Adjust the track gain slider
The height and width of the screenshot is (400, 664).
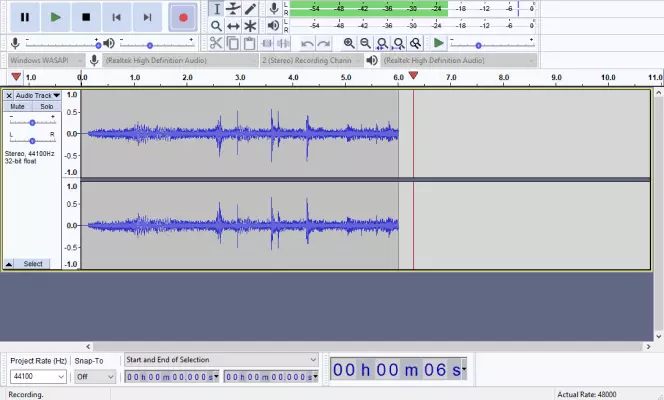[x=32, y=122]
